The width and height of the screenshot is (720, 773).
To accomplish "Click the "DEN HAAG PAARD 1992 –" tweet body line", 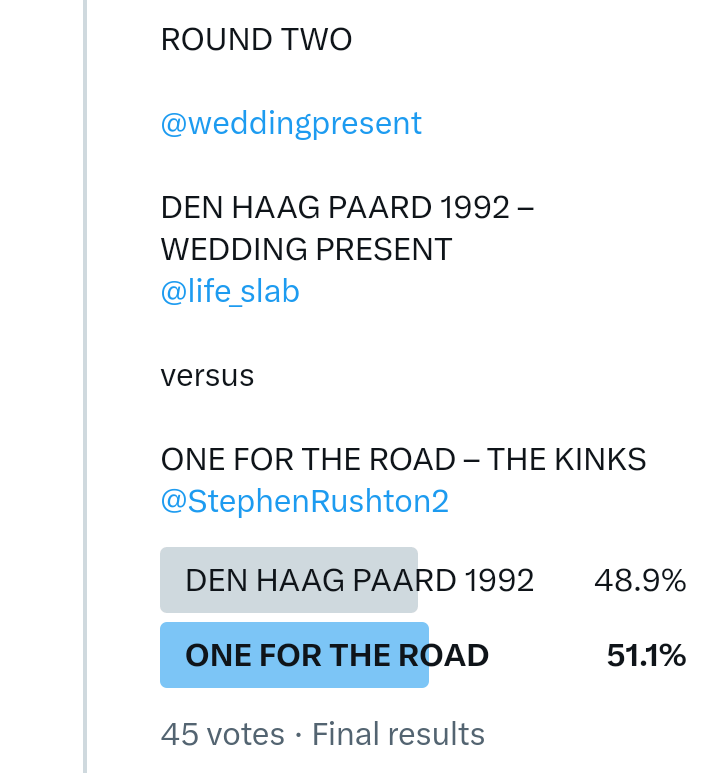I will click(x=347, y=208).
